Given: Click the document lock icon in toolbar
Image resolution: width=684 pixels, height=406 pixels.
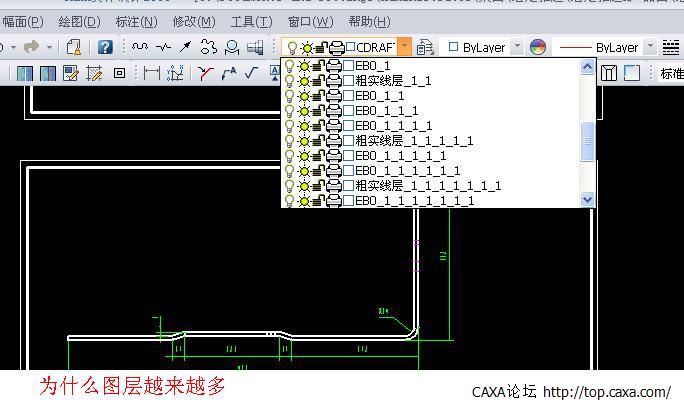Looking at the screenshot, I should [74, 47].
